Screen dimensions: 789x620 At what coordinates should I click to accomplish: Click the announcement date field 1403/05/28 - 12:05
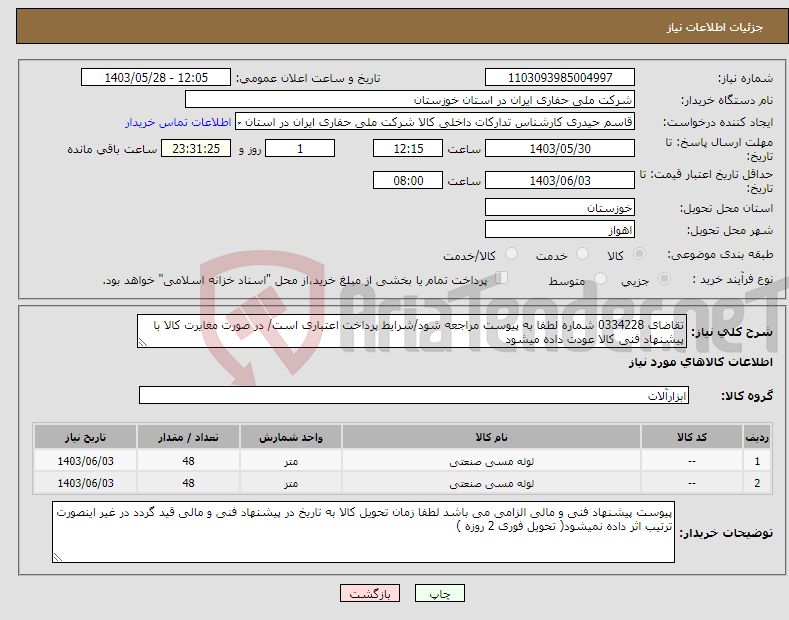point(155,78)
